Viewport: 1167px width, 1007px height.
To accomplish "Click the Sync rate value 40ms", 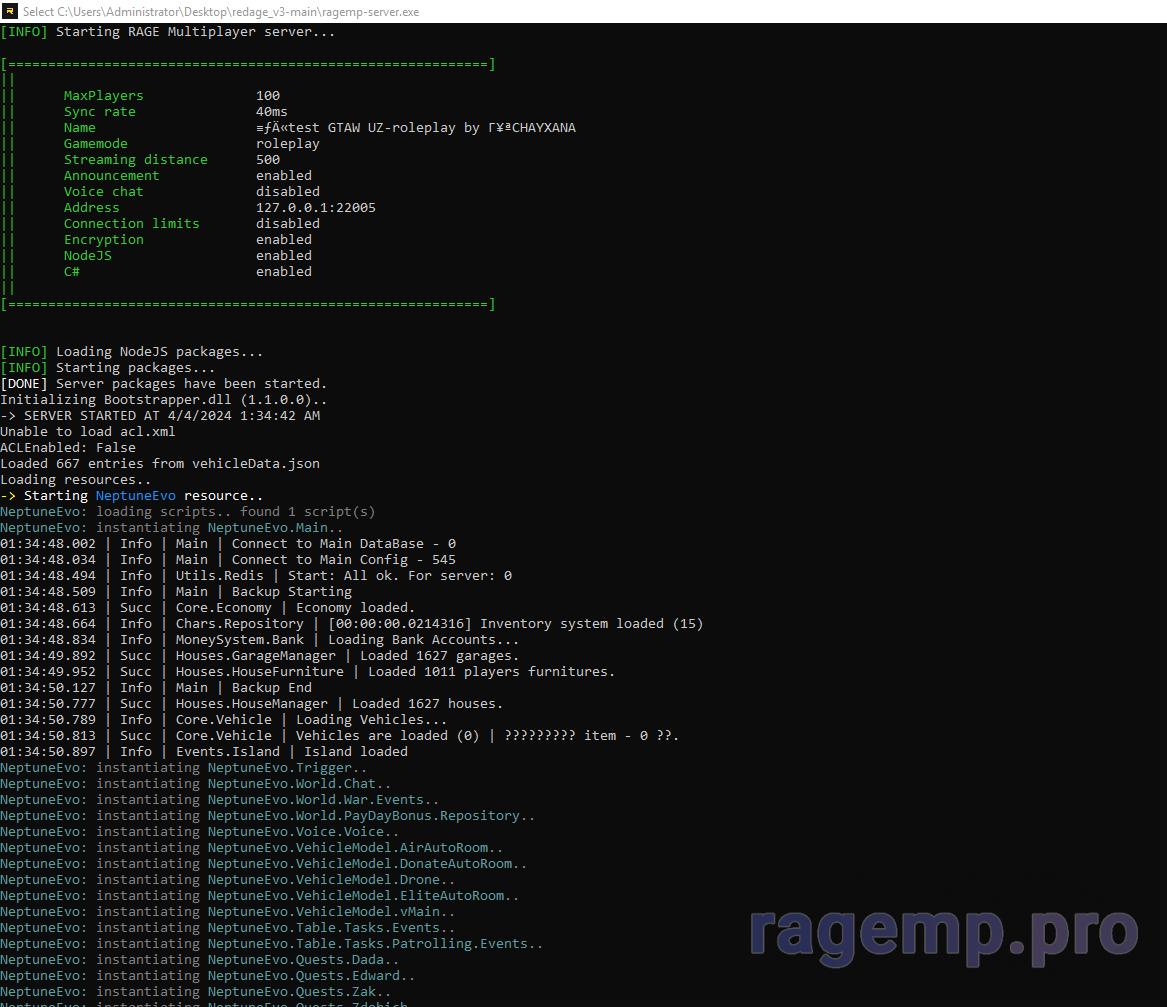I will click(272, 112).
